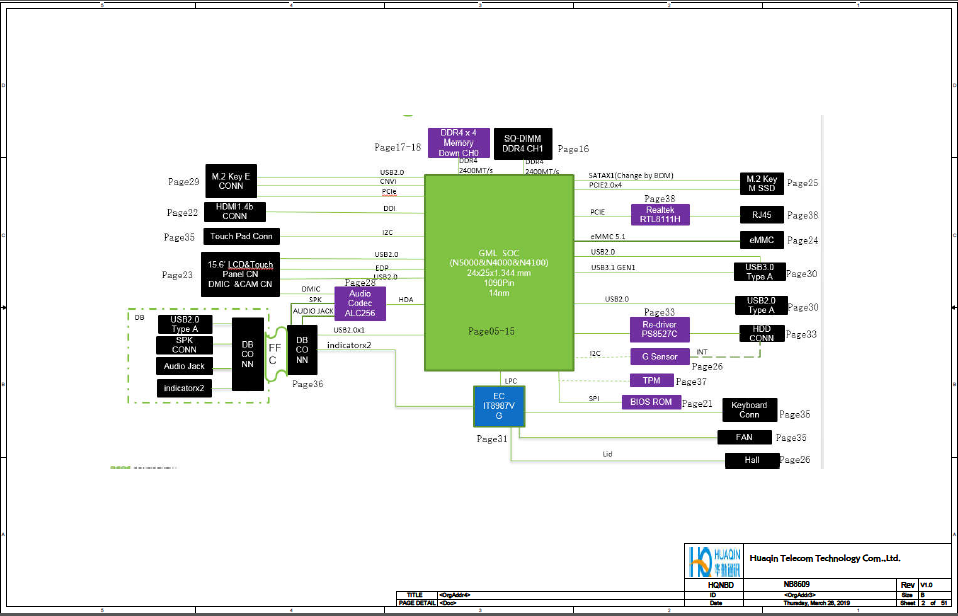Select the Keyboard Conn block
Image resolution: width=958 pixels, height=616 pixels.
click(x=750, y=409)
